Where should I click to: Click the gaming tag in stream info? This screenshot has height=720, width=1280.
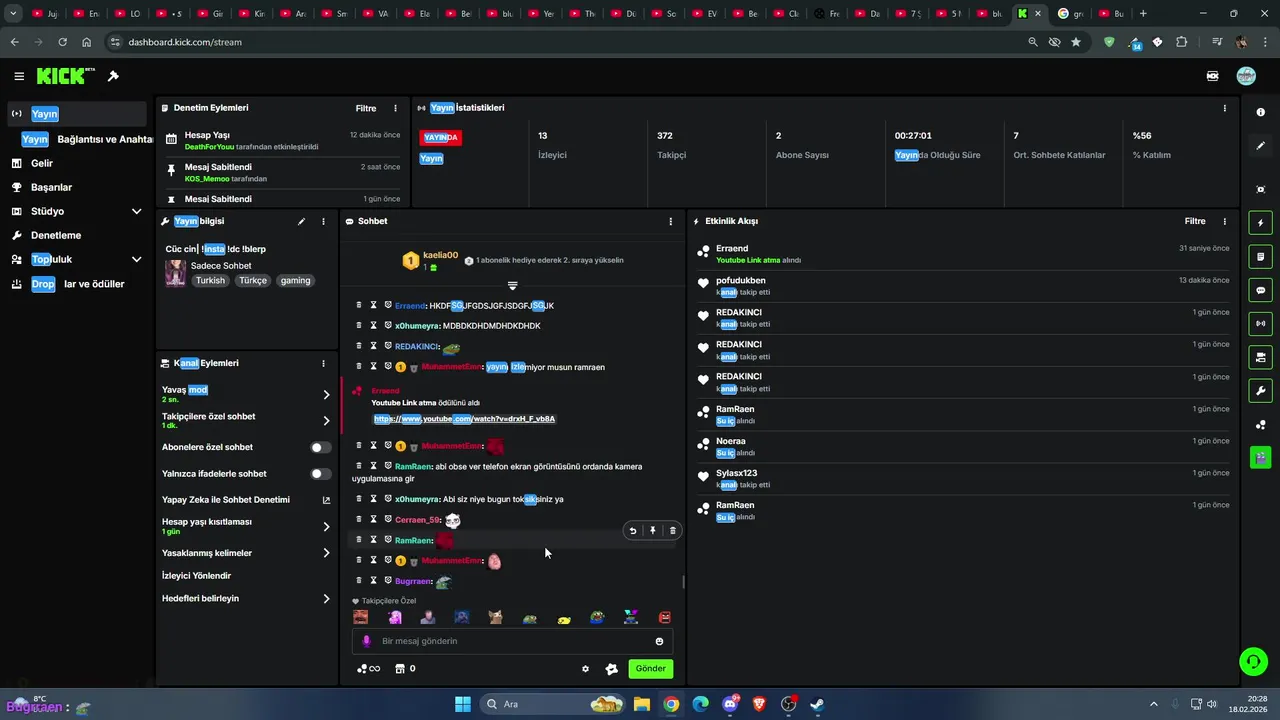pyautogui.click(x=295, y=281)
